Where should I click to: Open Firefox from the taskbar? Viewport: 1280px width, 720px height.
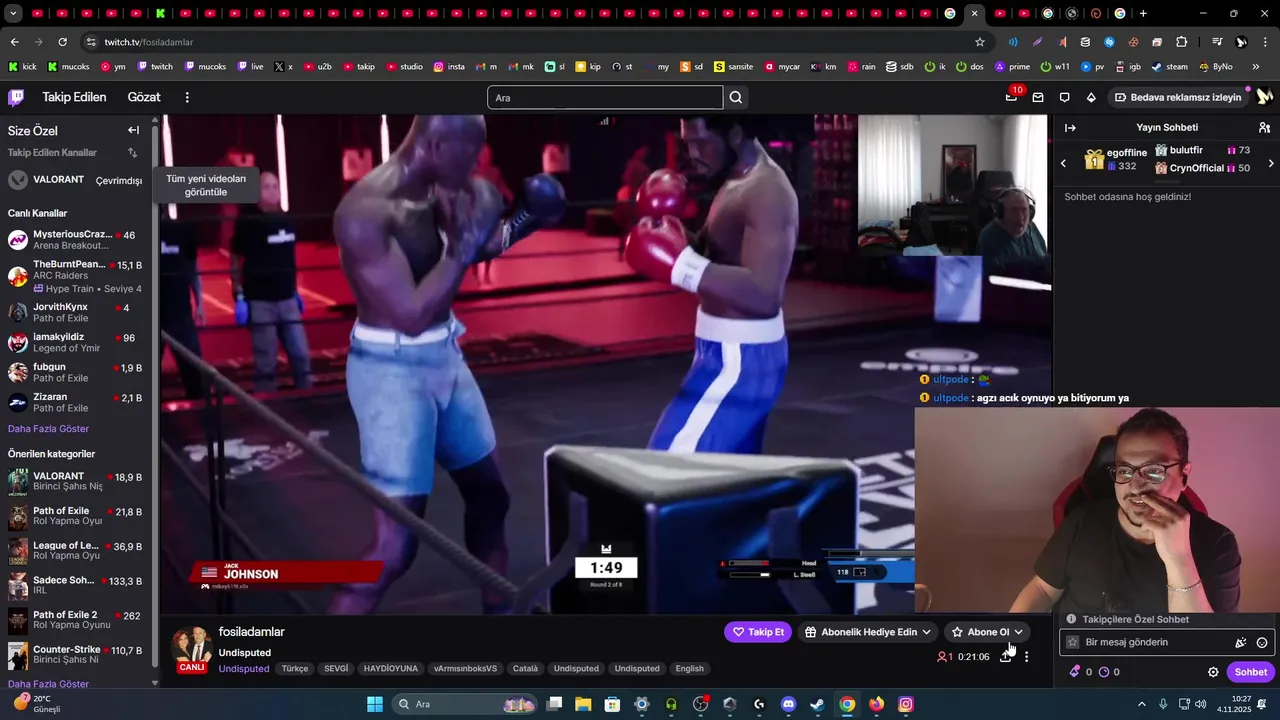coord(876,704)
